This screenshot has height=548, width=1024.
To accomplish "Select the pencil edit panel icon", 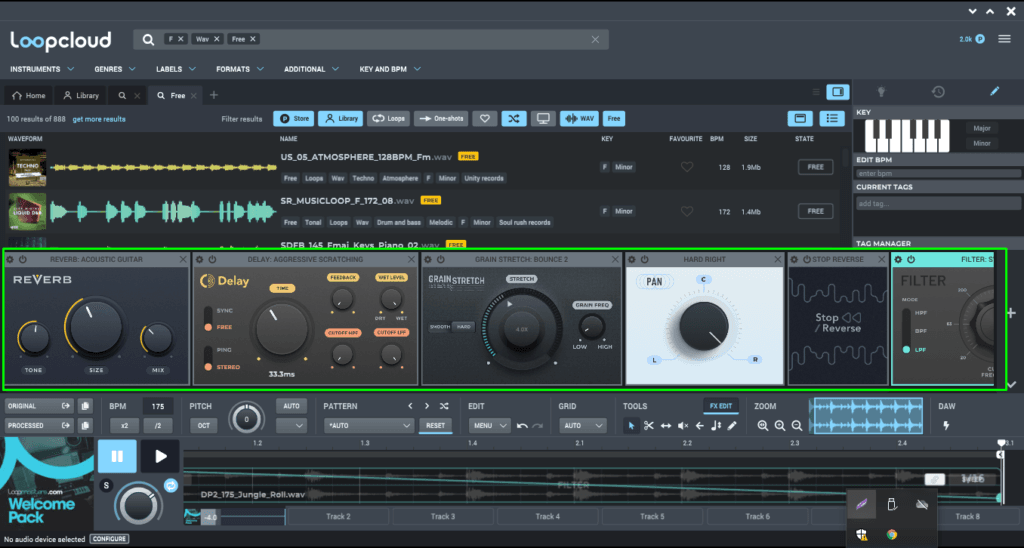I will pos(994,91).
